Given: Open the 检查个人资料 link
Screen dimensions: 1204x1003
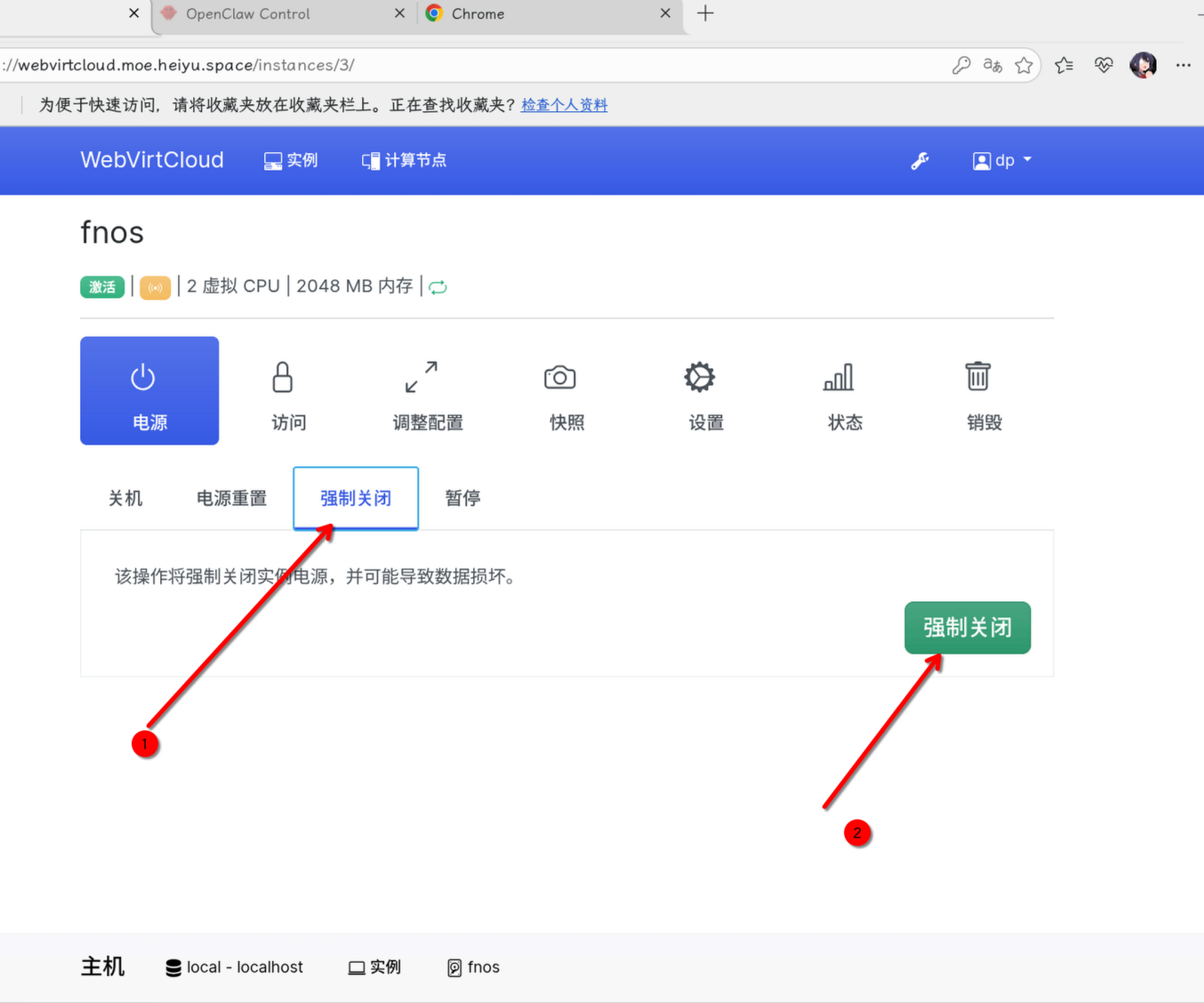Looking at the screenshot, I should (x=564, y=105).
